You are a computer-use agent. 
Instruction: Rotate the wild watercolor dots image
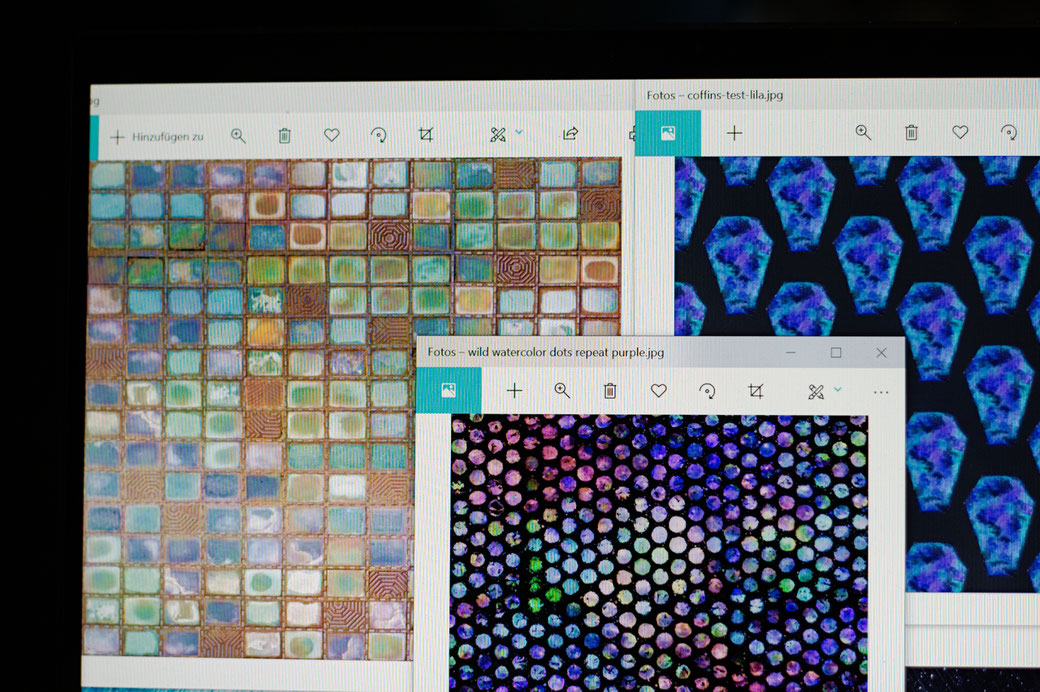[707, 391]
